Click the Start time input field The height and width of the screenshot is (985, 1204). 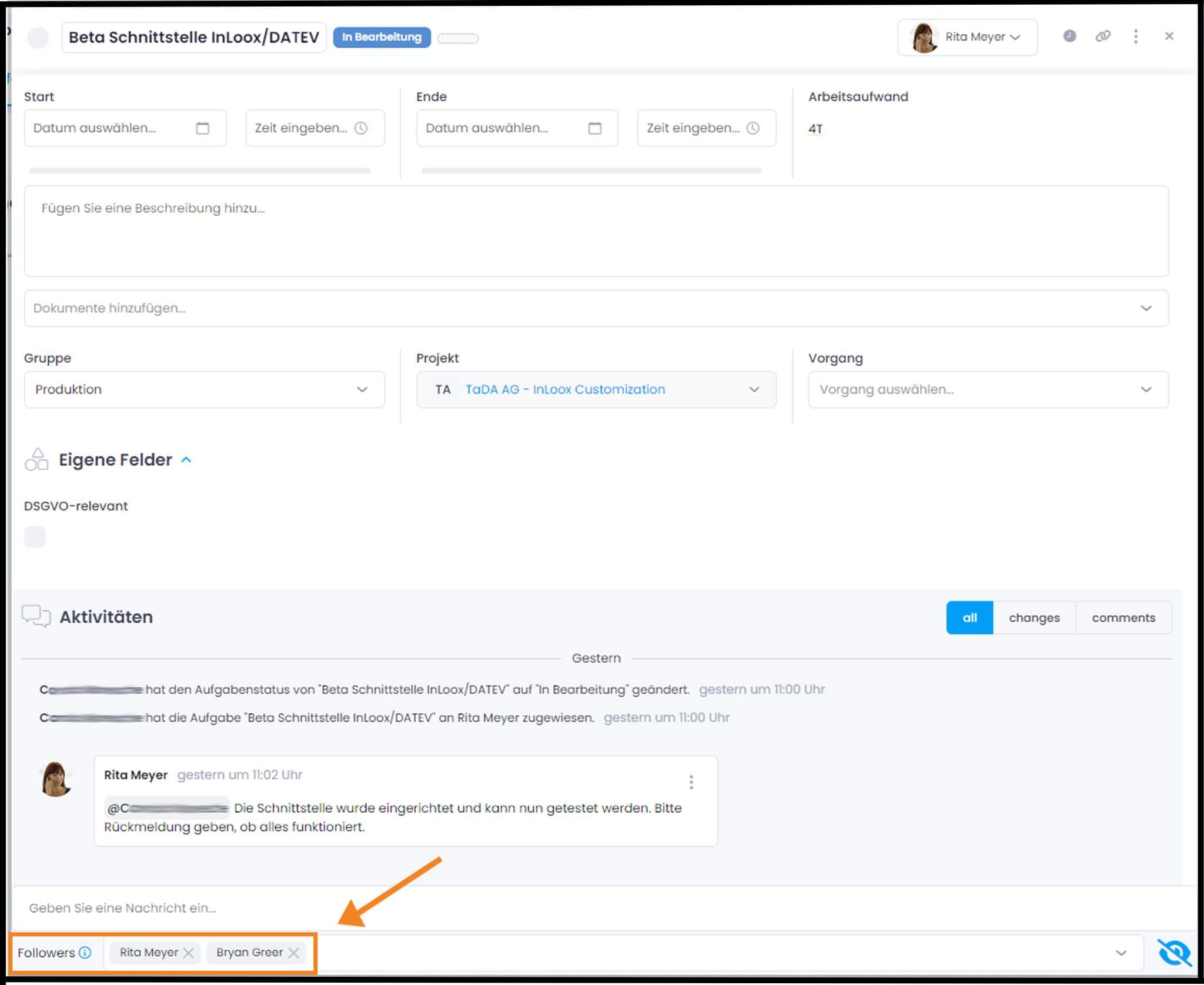(x=315, y=128)
